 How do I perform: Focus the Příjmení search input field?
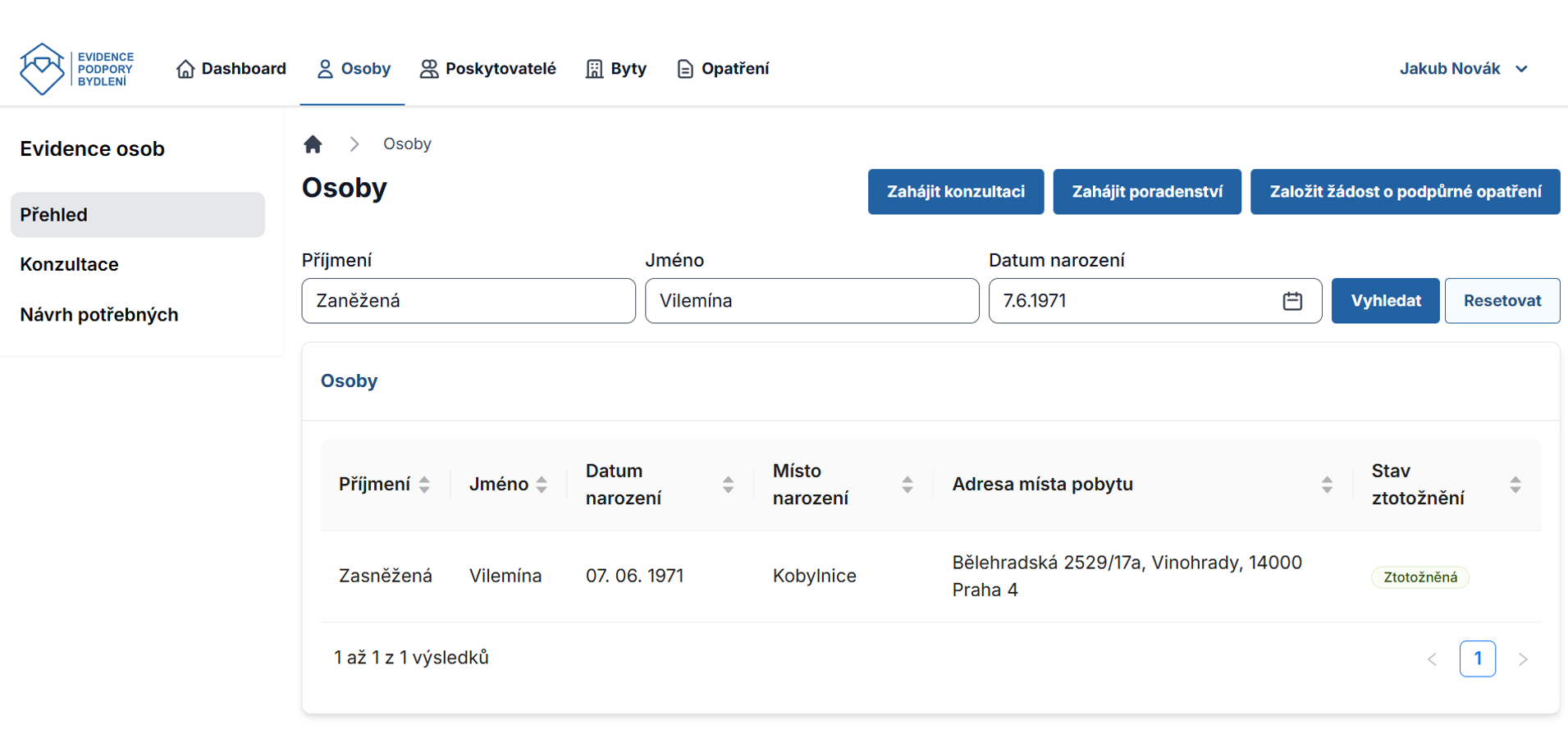click(468, 301)
